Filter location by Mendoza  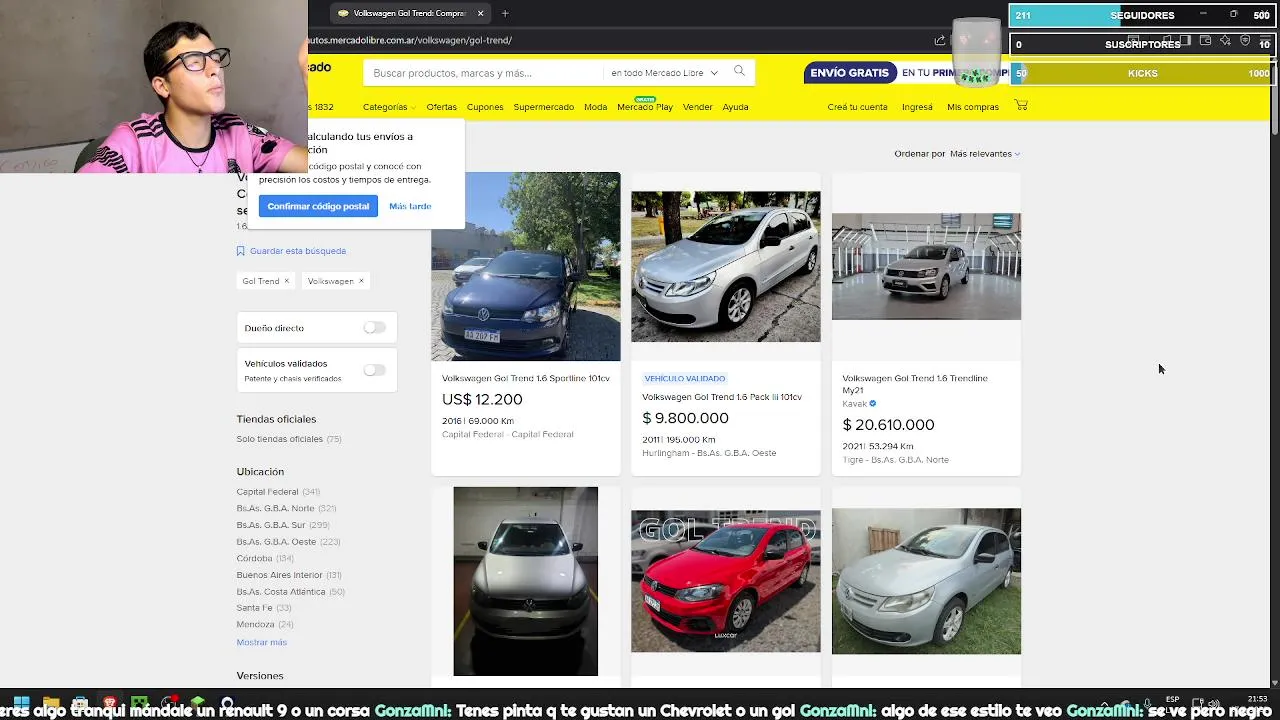(x=265, y=625)
